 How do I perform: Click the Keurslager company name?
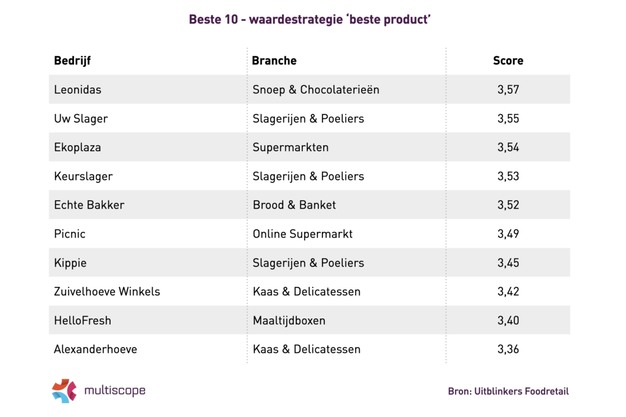pyautogui.click(x=81, y=176)
